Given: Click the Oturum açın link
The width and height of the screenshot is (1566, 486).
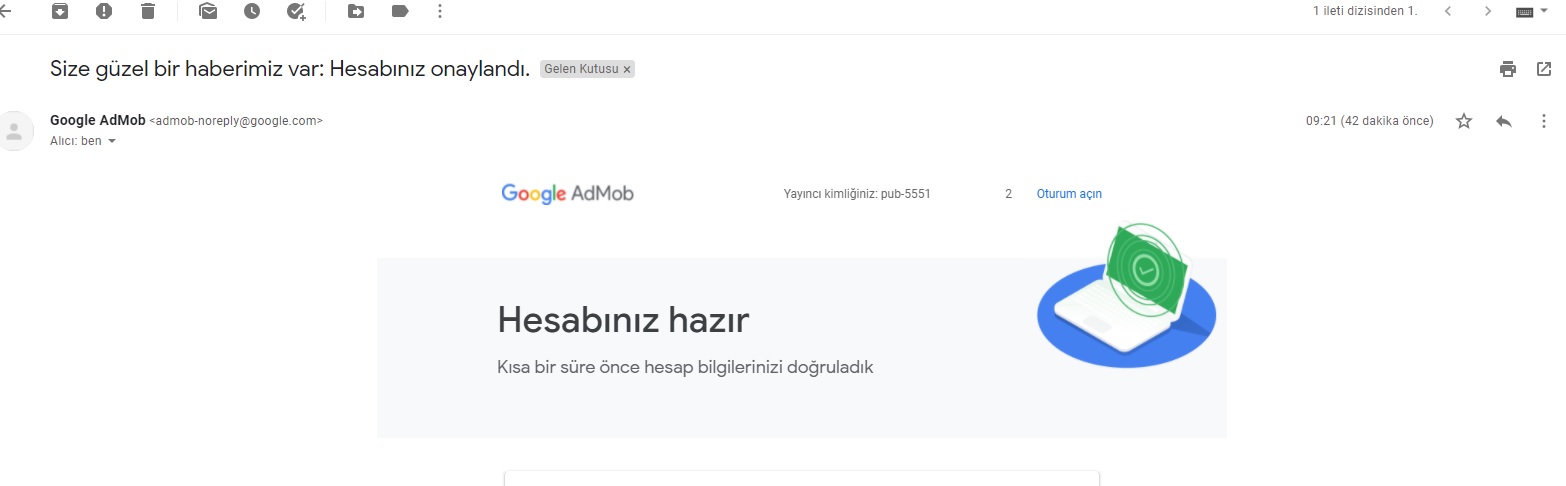Looking at the screenshot, I should pos(1069,194).
